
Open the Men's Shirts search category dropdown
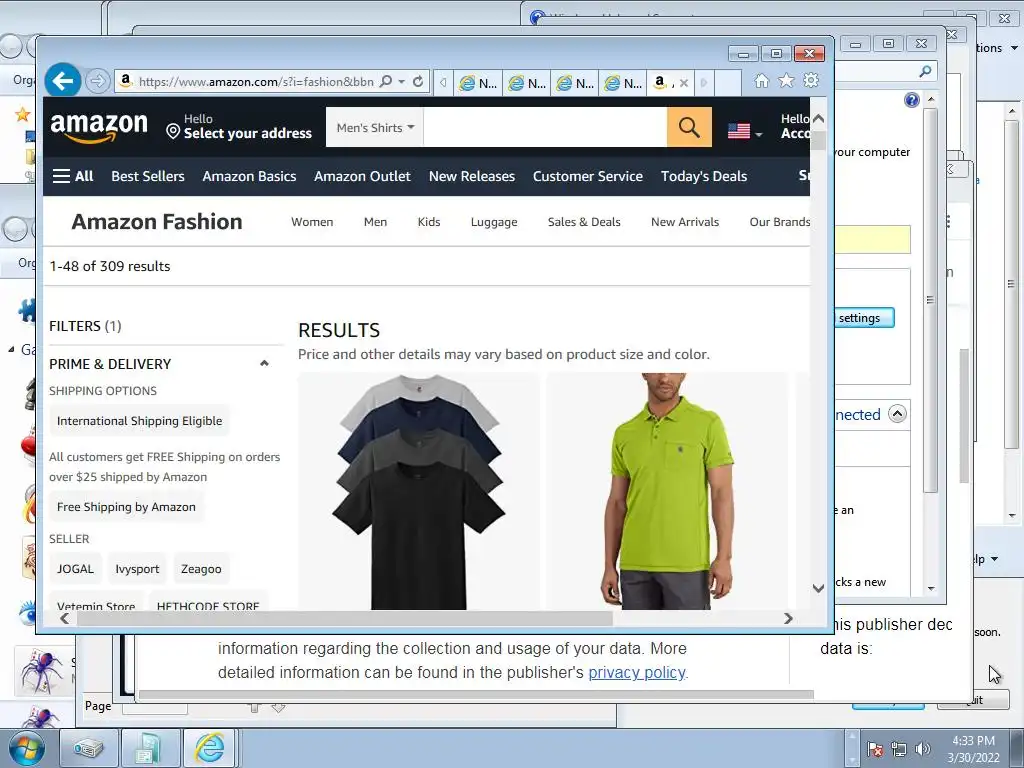point(375,127)
